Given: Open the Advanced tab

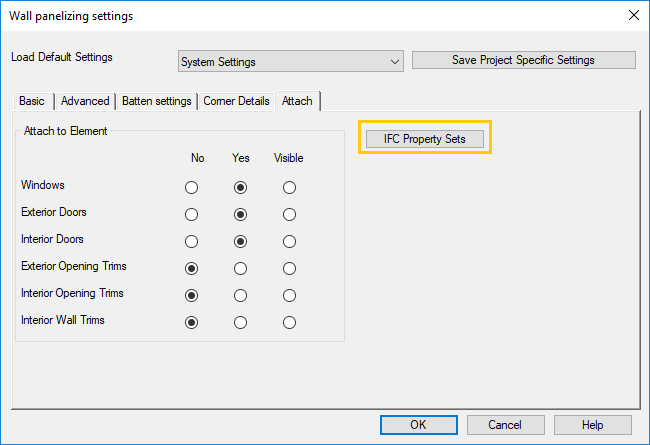Looking at the screenshot, I should pos(85,101).
